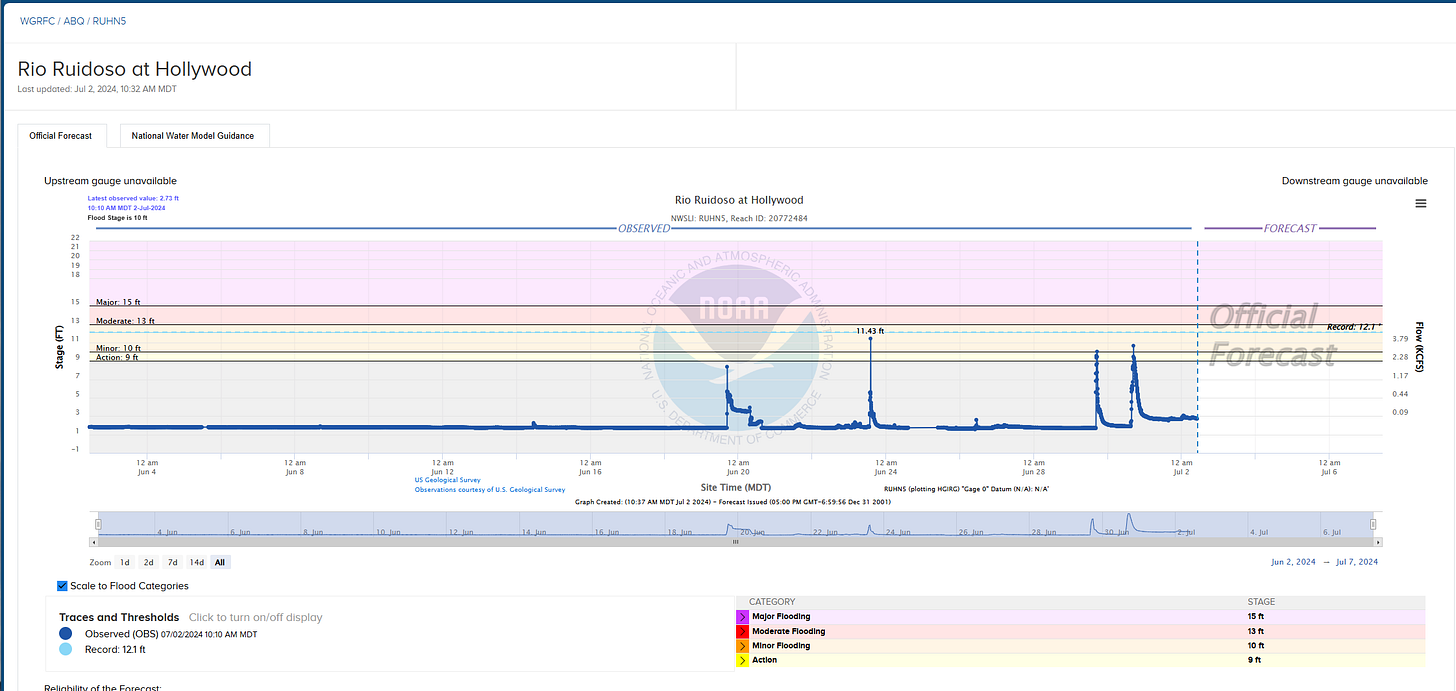Set chart zoom to 14d
The width and height of the screenshot is (1456, 691).
197,562
